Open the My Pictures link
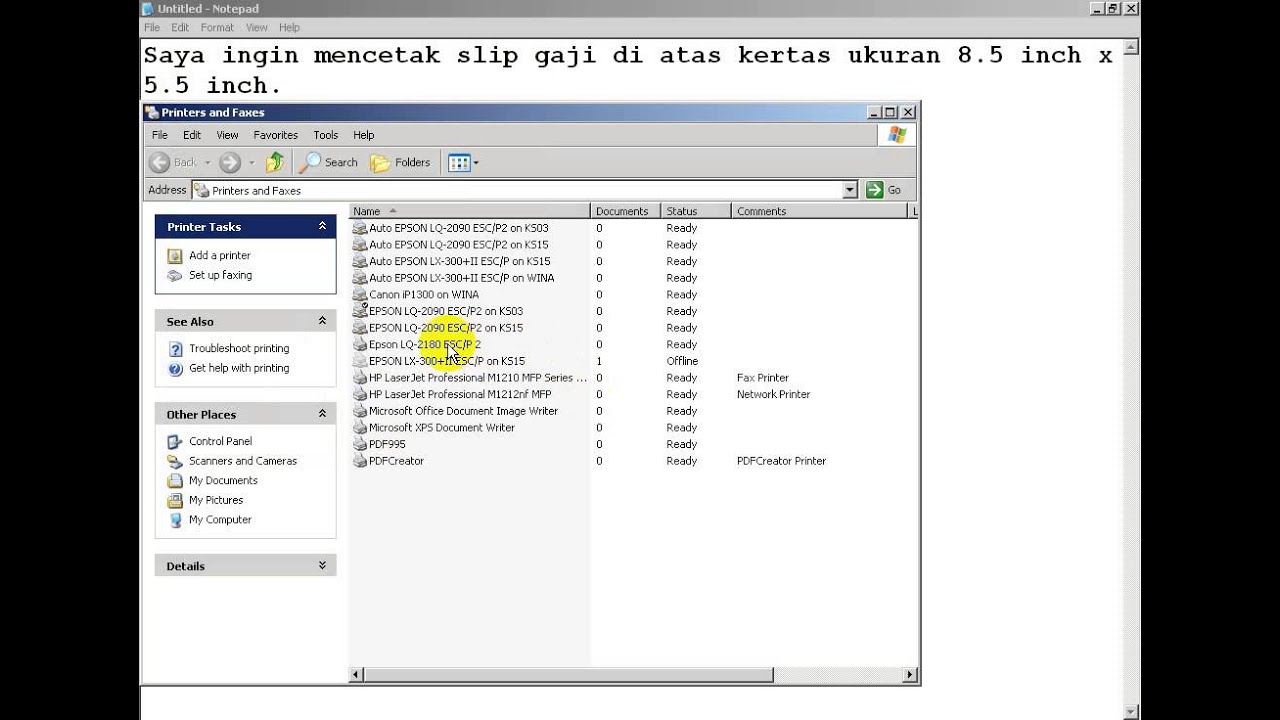This screenshot has height=720, width=1280. pyautogui.click(x=216, y=500)
